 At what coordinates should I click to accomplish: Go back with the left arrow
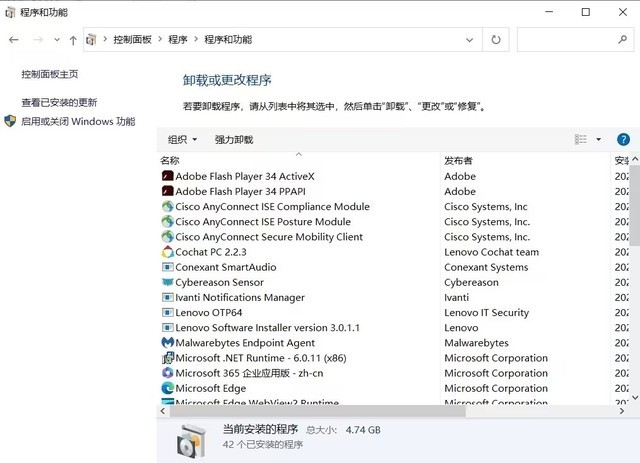pyautogui.click(x=14, y=40)
